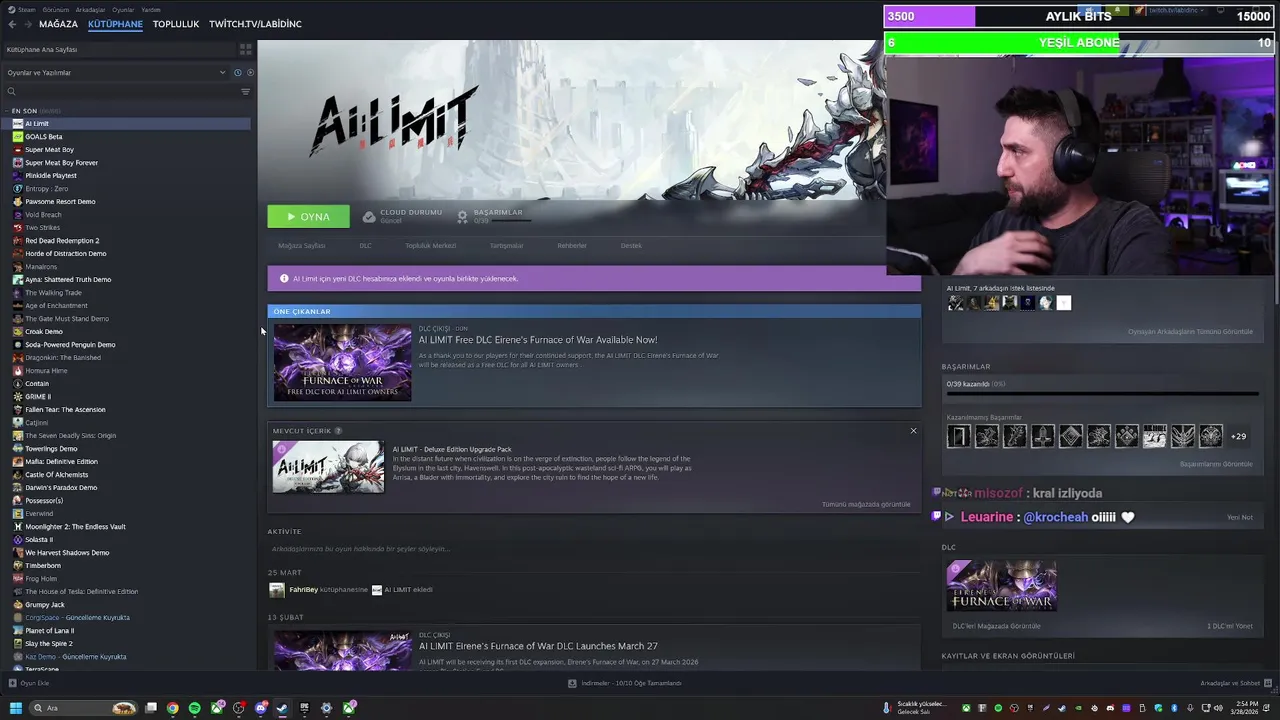The height and width of the screenshot is (720, 1280).
Task: Click the Windows taskbar search box
Action: click(84, 708)
